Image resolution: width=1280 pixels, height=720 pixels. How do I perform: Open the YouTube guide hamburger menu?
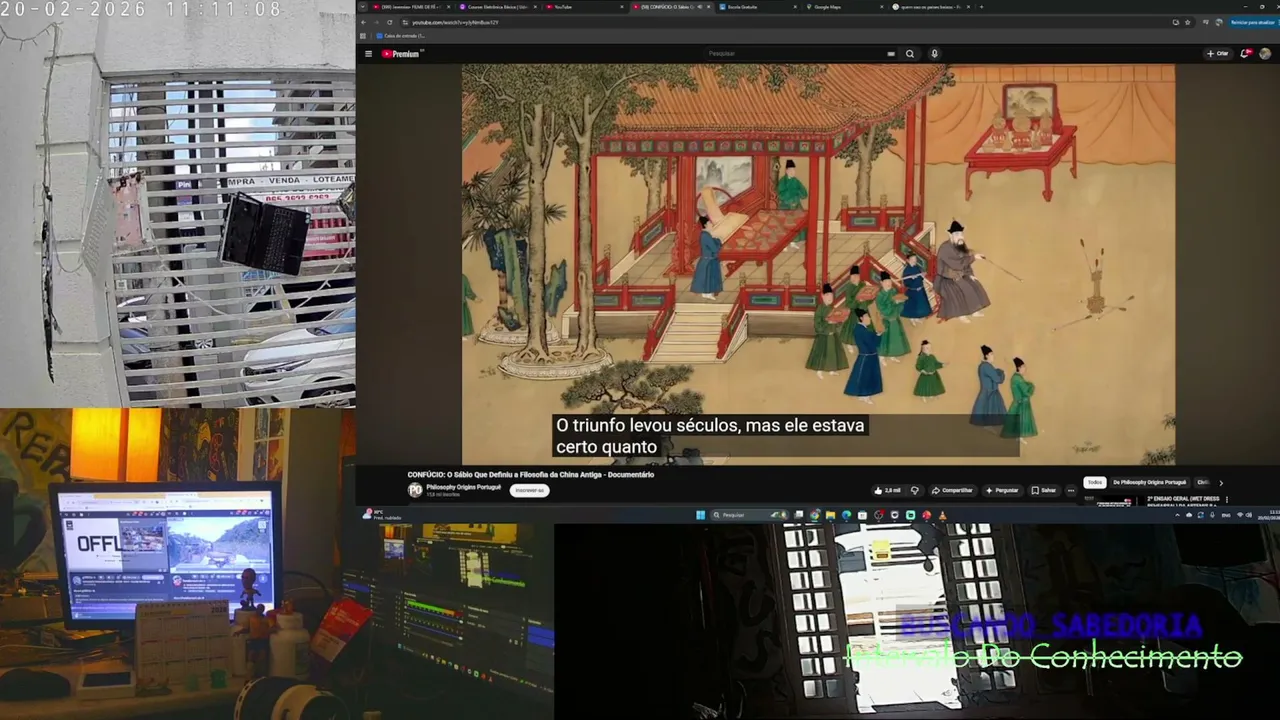pos(368,54)
